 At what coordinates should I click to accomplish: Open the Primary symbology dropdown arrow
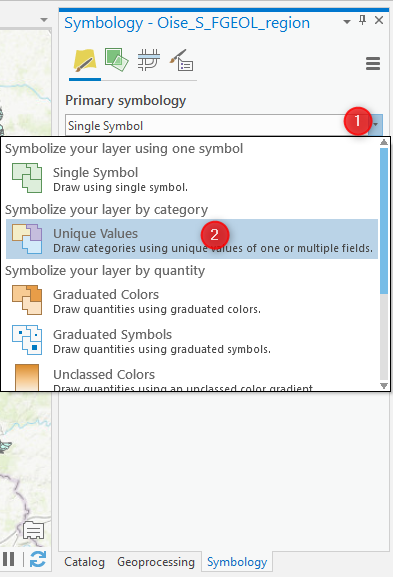click(375, 125)
